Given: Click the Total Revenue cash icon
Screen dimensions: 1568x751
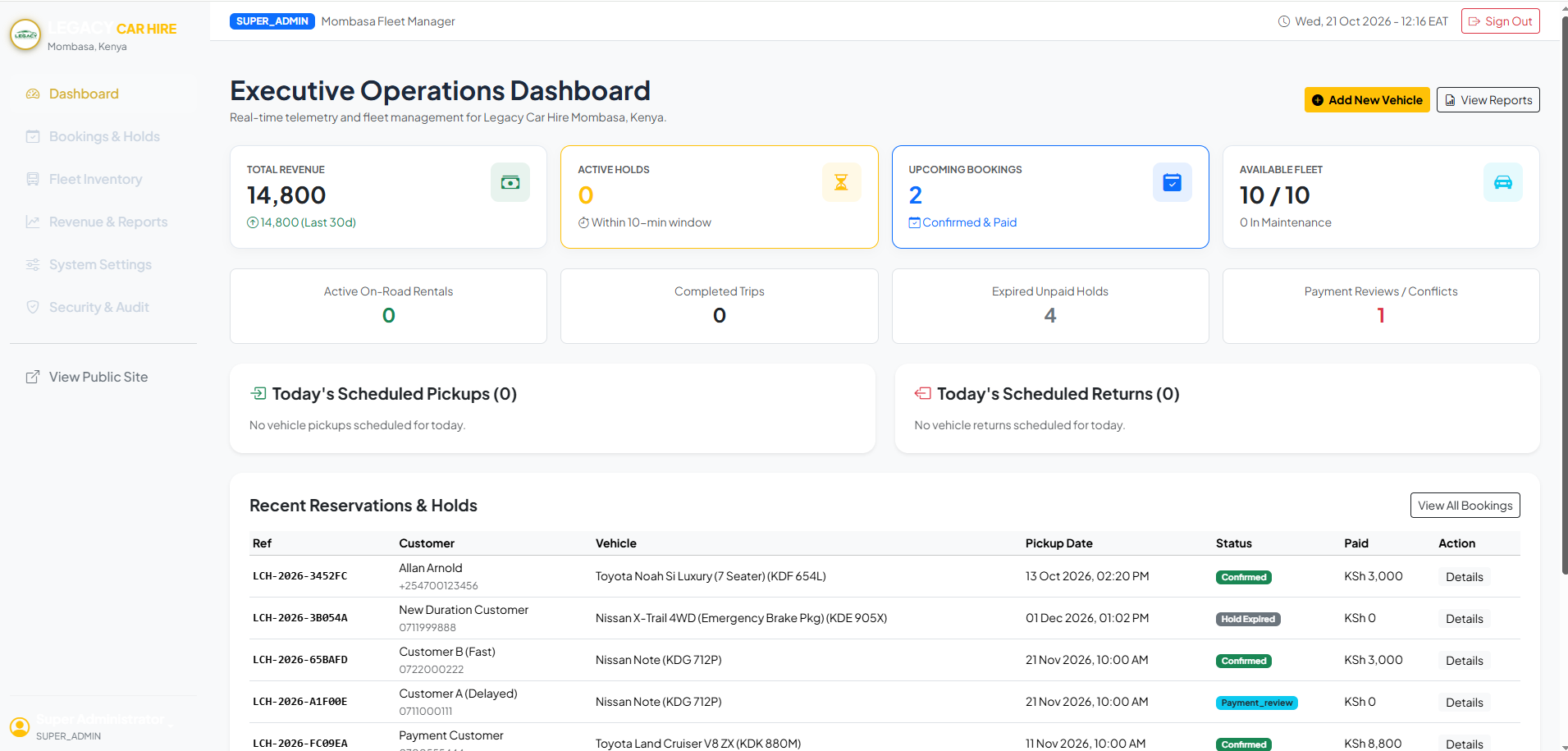Looking at the screenshot, I should coord(510,182).
